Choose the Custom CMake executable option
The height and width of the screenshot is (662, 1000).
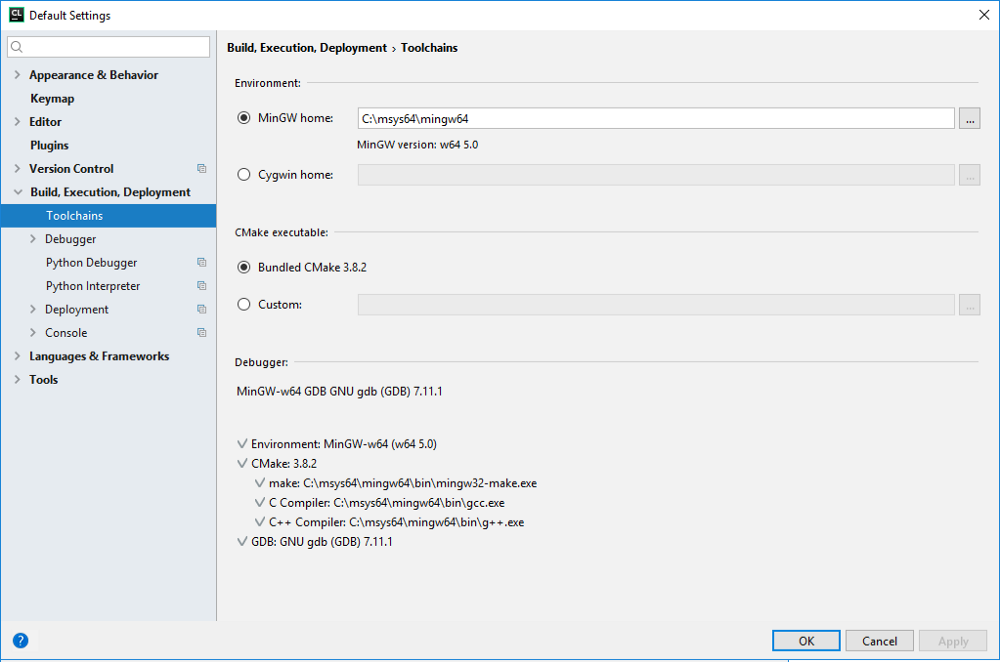coord(244,304)
